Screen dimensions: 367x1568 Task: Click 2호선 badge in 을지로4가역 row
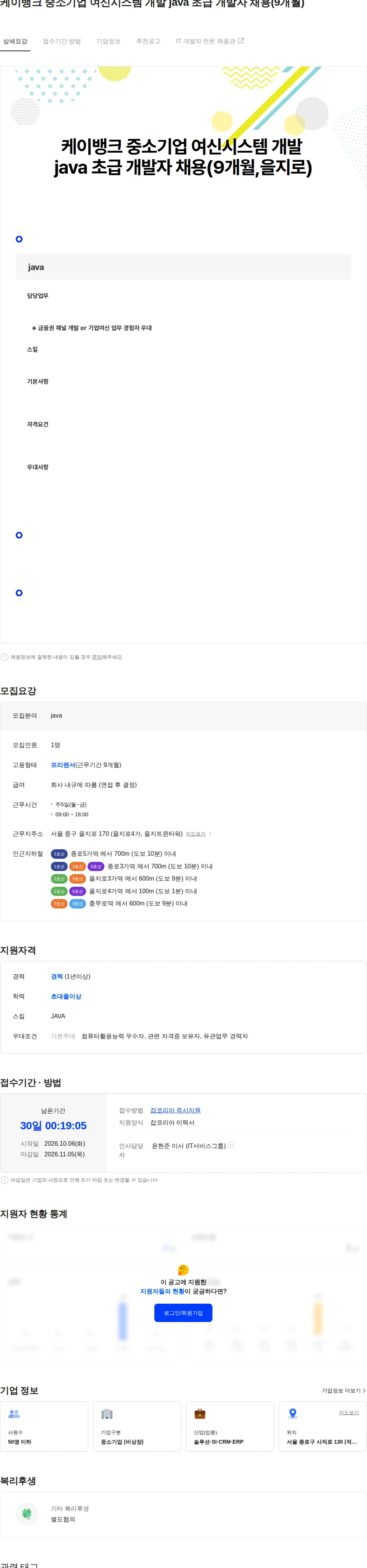59,891
